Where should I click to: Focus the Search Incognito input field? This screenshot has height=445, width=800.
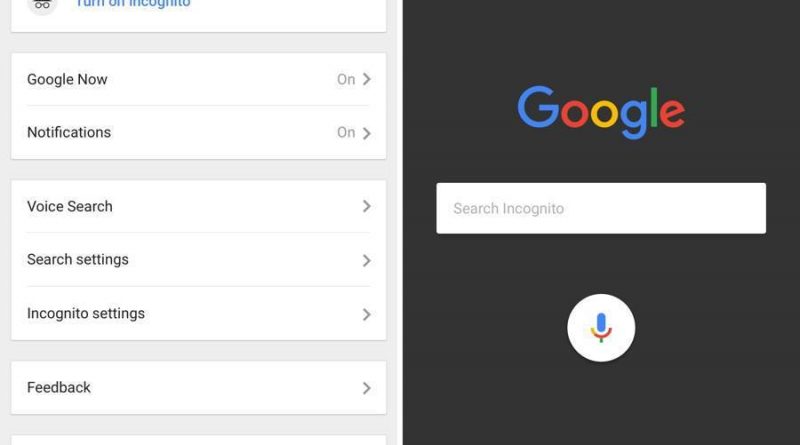pos(601,208)
